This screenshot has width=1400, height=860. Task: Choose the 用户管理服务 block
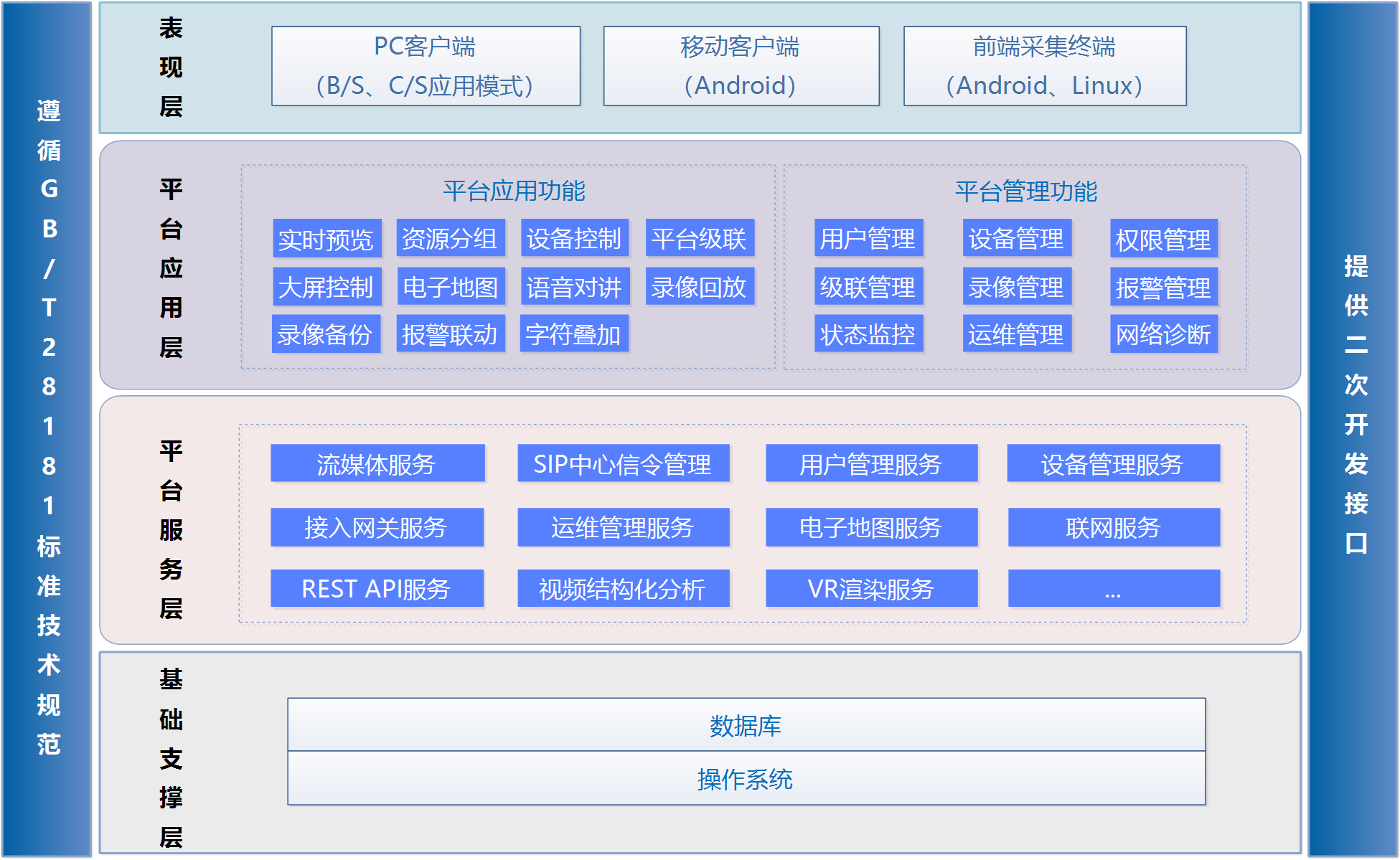pos(871,463)
